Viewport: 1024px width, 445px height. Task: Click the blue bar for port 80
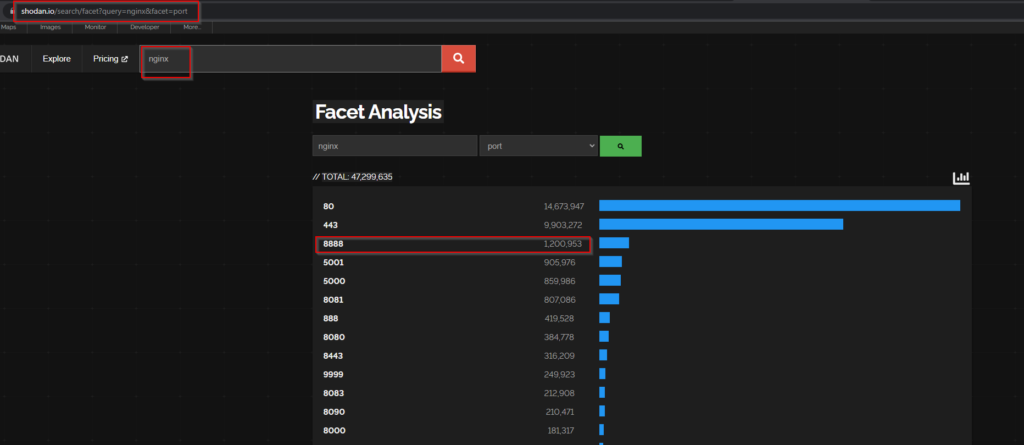click(779, 206)
